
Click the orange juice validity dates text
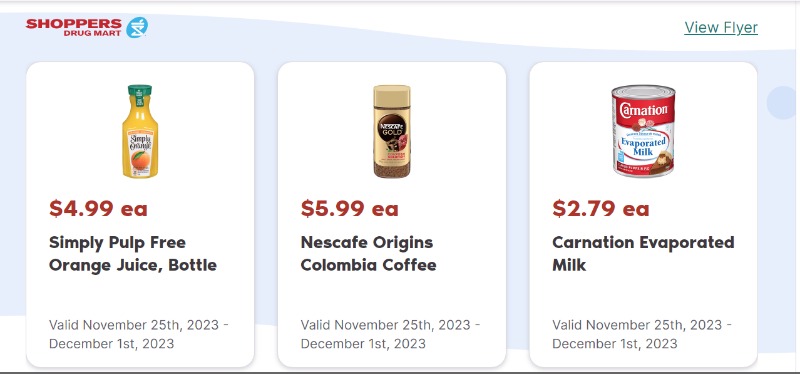(x=139, y=334)
